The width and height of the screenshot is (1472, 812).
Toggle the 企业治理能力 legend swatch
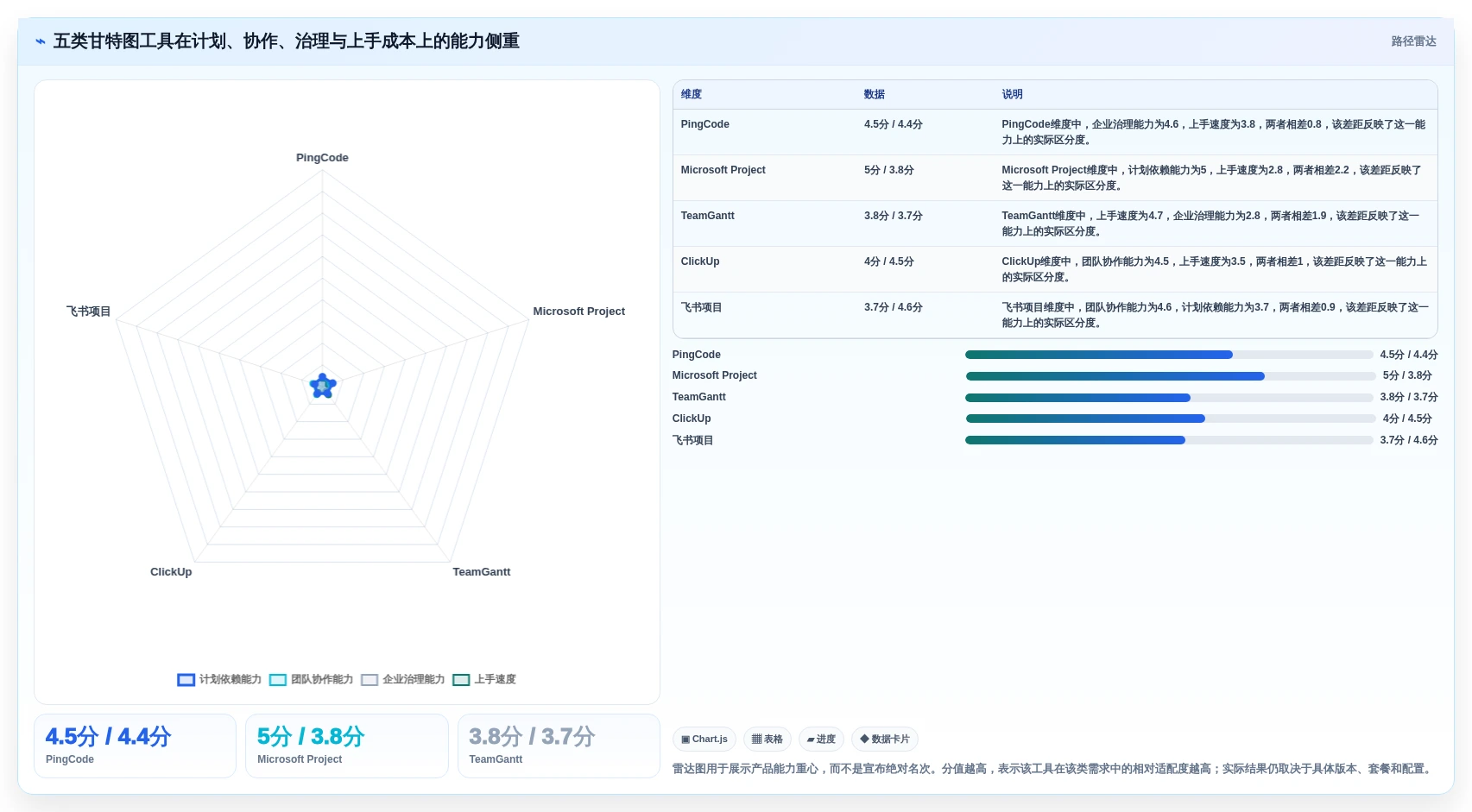[x=370, y=680]
